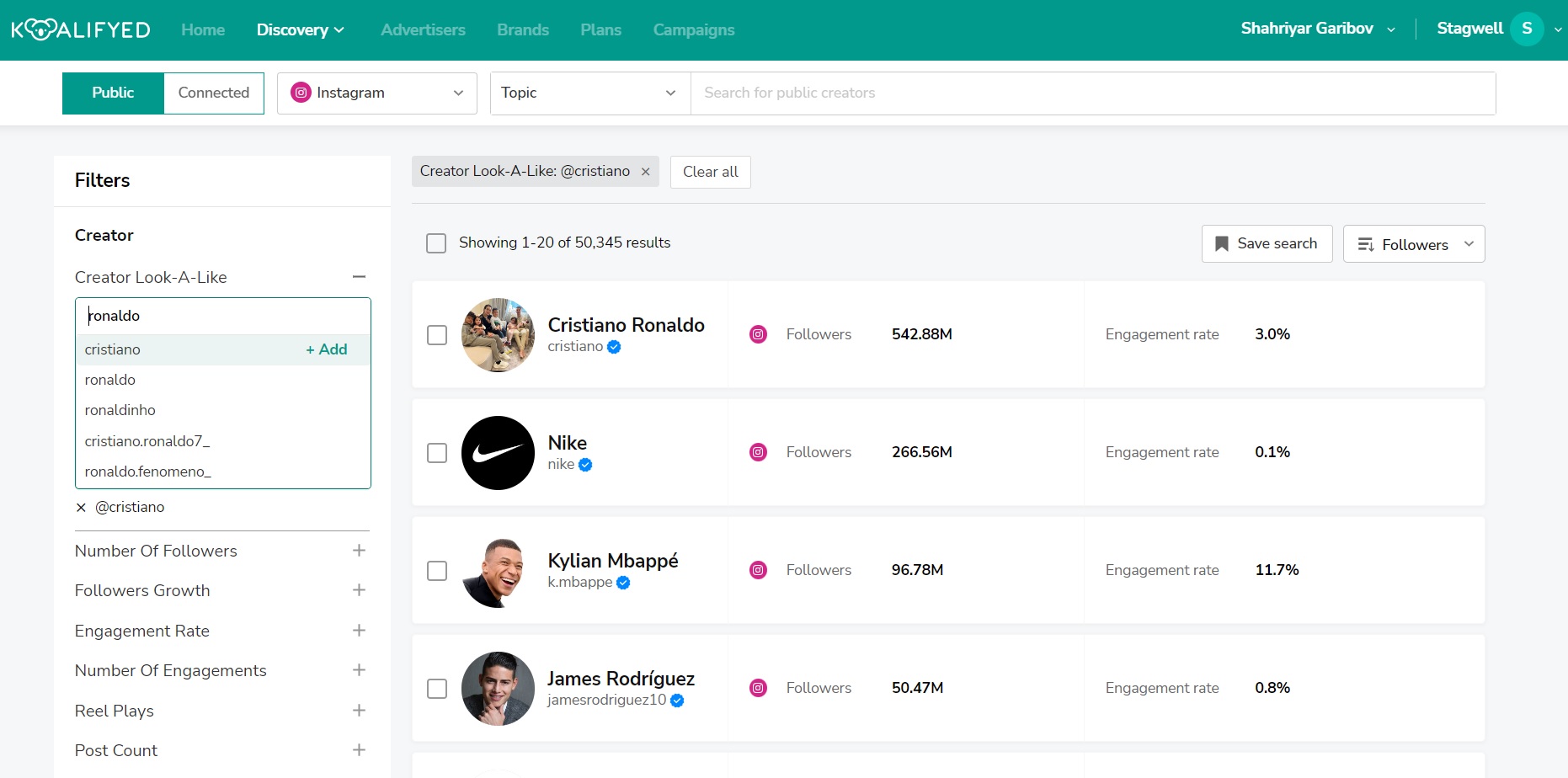
Task: Click the Instagram icon next to Cristiano Ronaldo
Action: click(758, 334)
